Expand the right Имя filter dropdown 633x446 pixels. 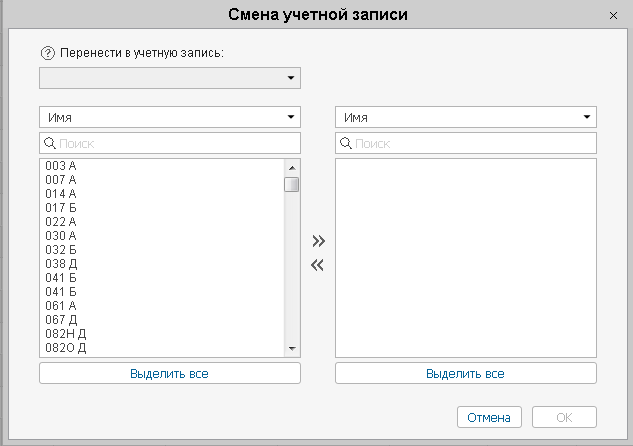tap(466, 117)
